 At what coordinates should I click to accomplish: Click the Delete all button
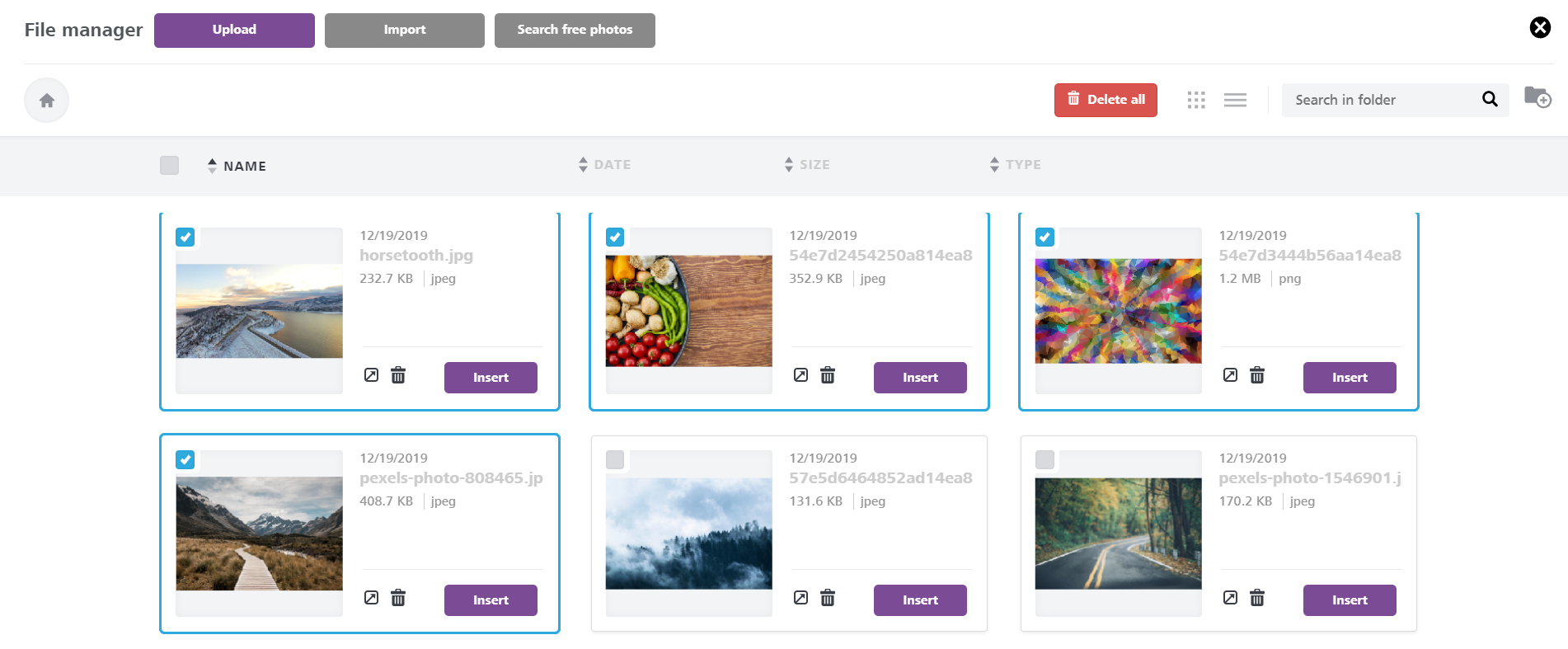pyautogui.click(x=1106, y=100)
